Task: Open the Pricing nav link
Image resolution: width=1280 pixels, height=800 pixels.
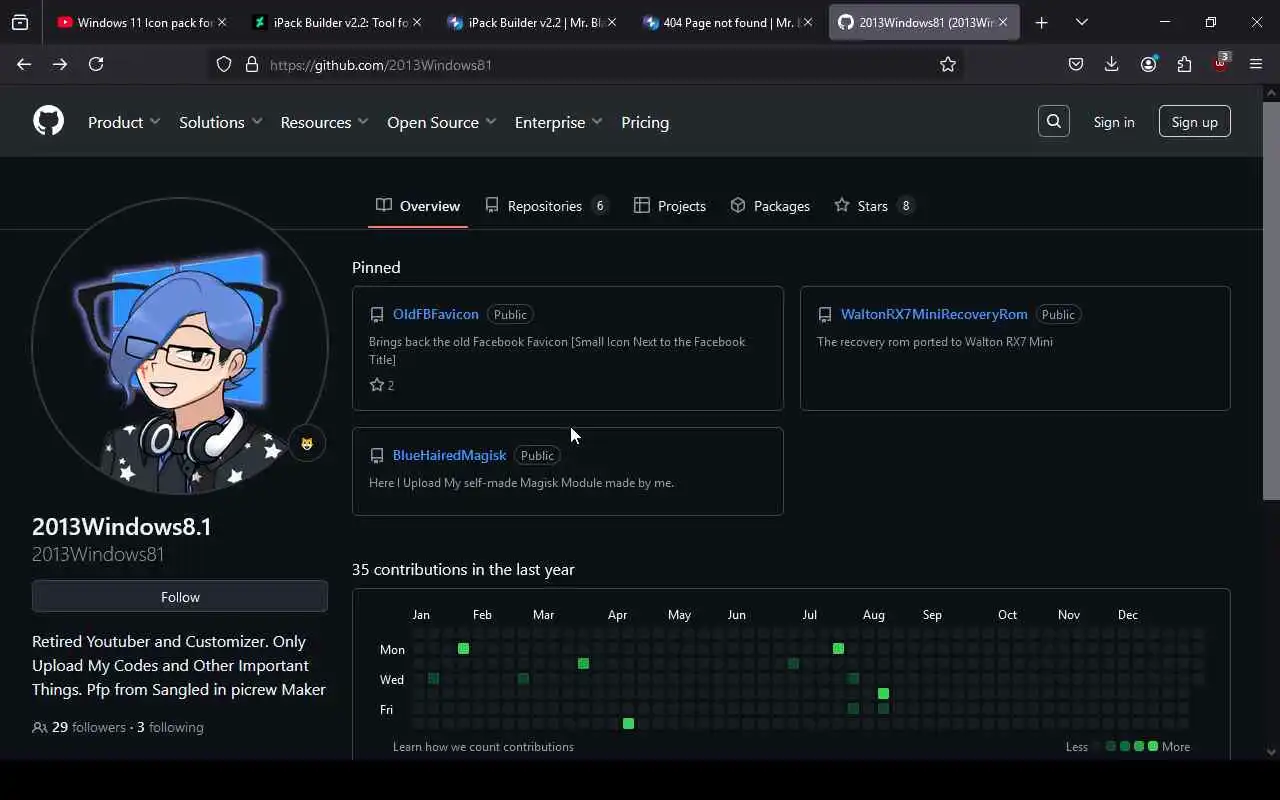Action: point(645,122)
